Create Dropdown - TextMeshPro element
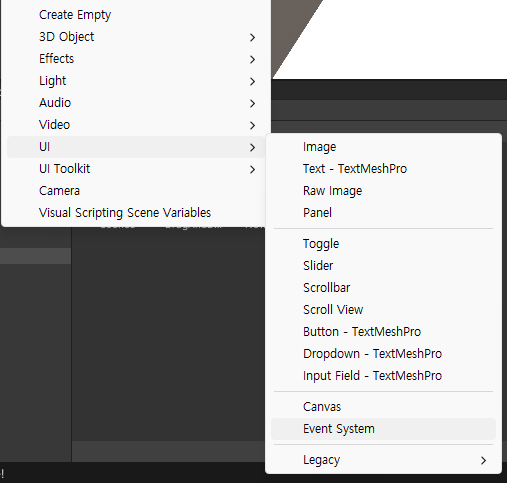 click(x=383, y=354)
